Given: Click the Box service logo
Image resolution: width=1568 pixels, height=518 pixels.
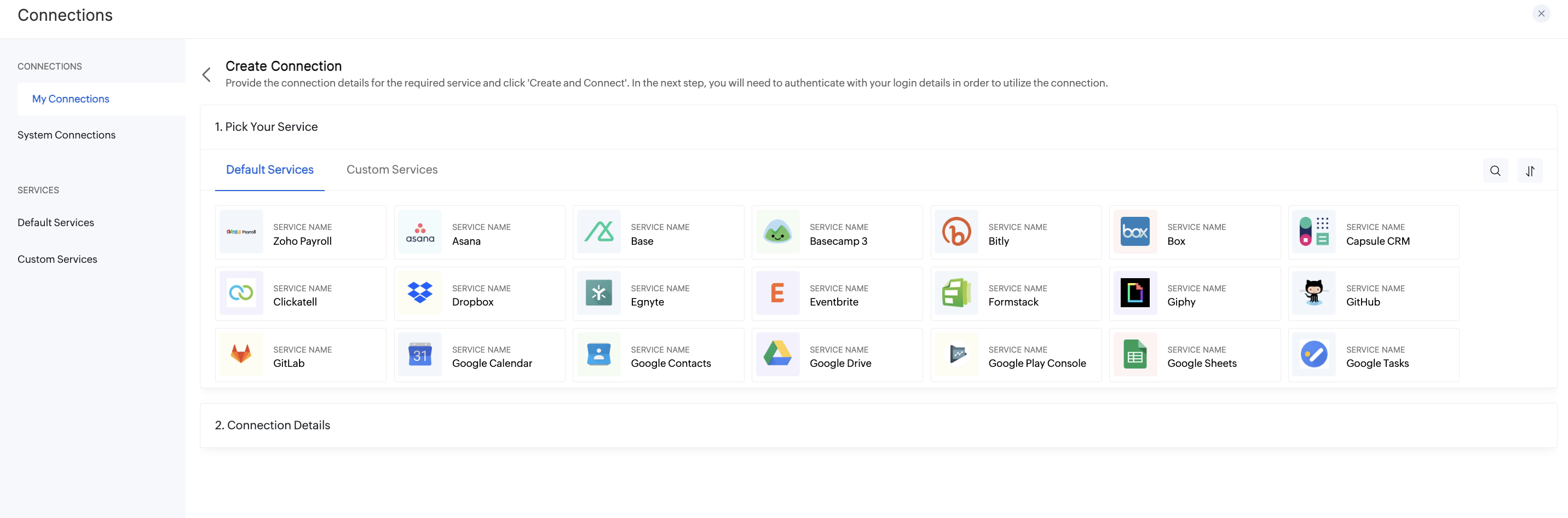Looking at the screenshot, I should [1135, 232].
